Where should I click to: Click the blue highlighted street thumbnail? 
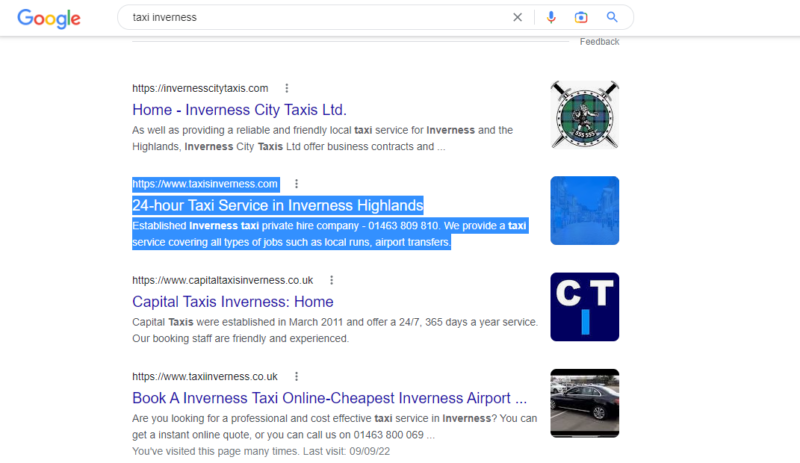pos(585,211)
